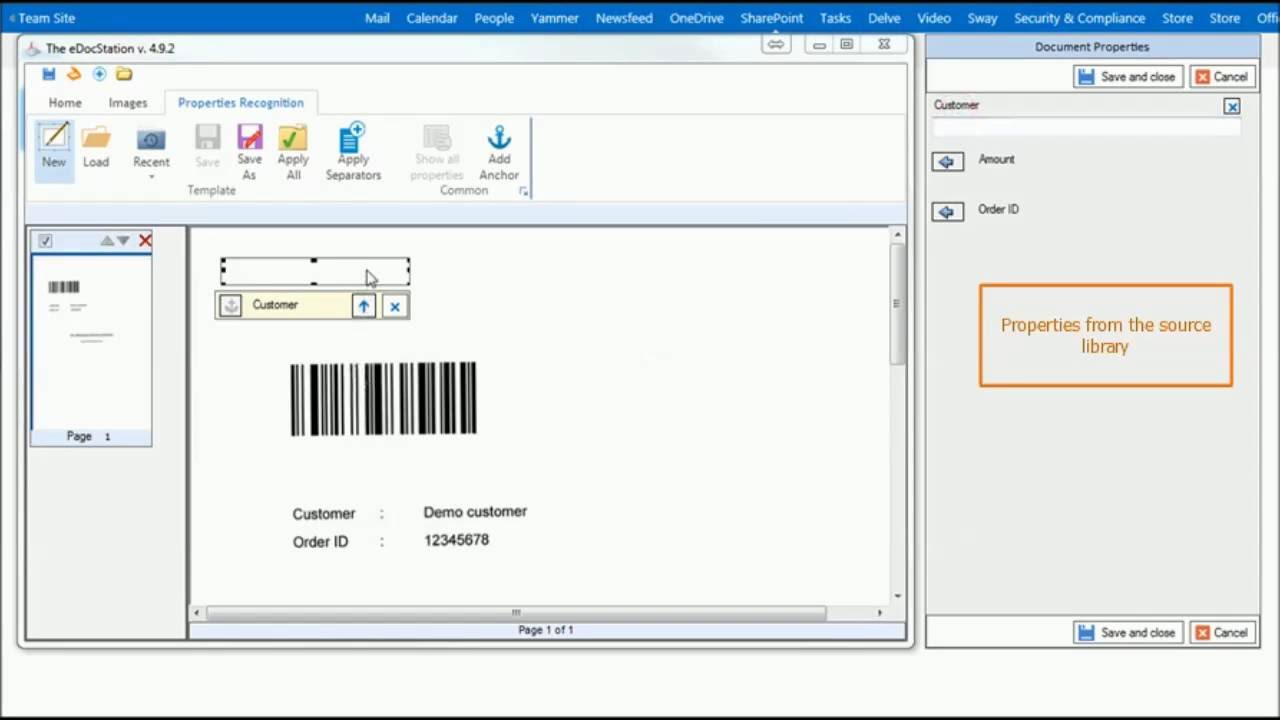Move page down with the down triangle
This screenshot has height=720, width=1280.
(123, 241)
